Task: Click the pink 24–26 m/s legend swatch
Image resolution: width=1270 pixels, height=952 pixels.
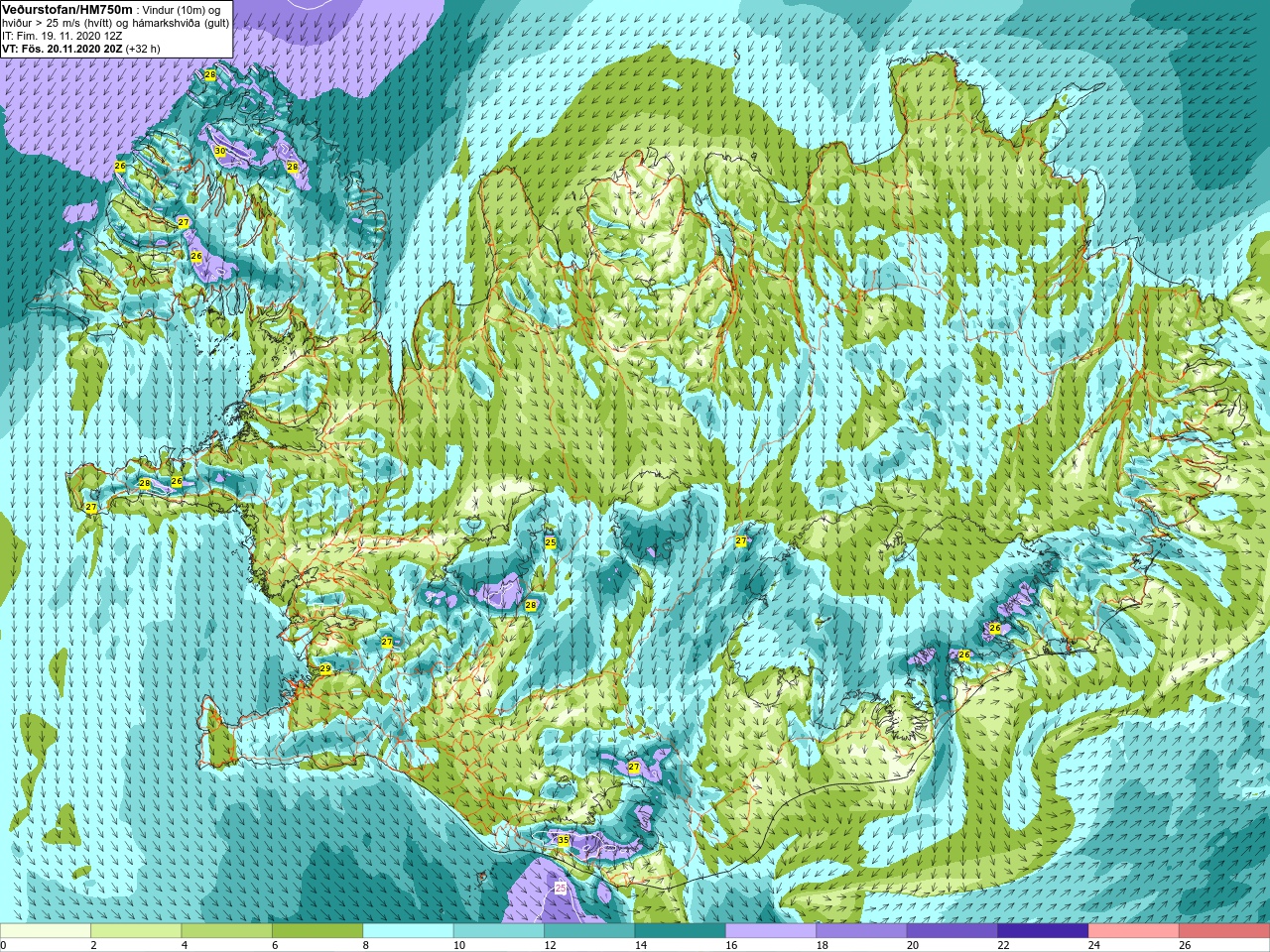Action: 1134,931
